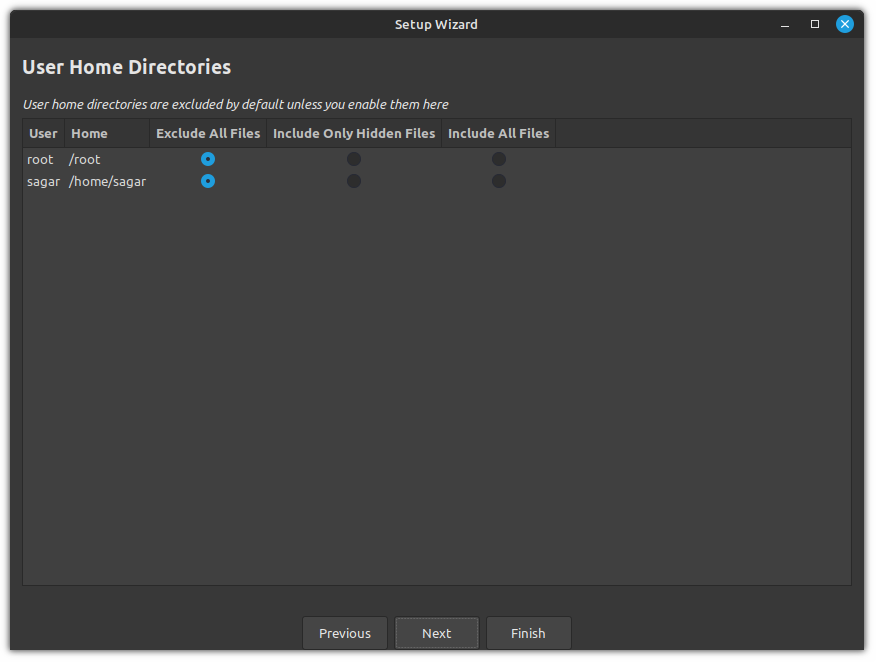This screenshot has height=662, width=876.
Task: Maximize the Setup Wizard window
Action: [x=815, y=24]
